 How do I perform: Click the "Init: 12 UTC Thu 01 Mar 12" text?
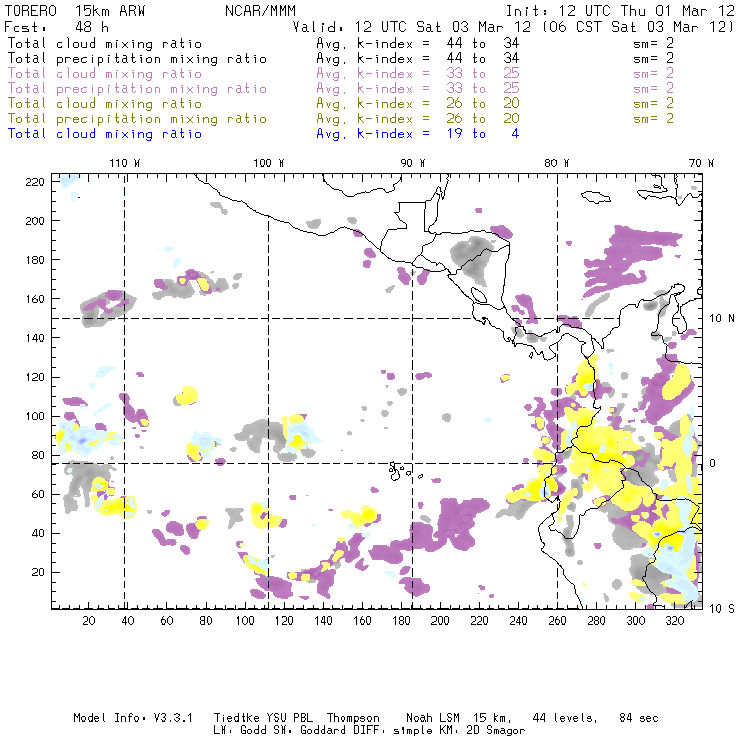(620, 11)
